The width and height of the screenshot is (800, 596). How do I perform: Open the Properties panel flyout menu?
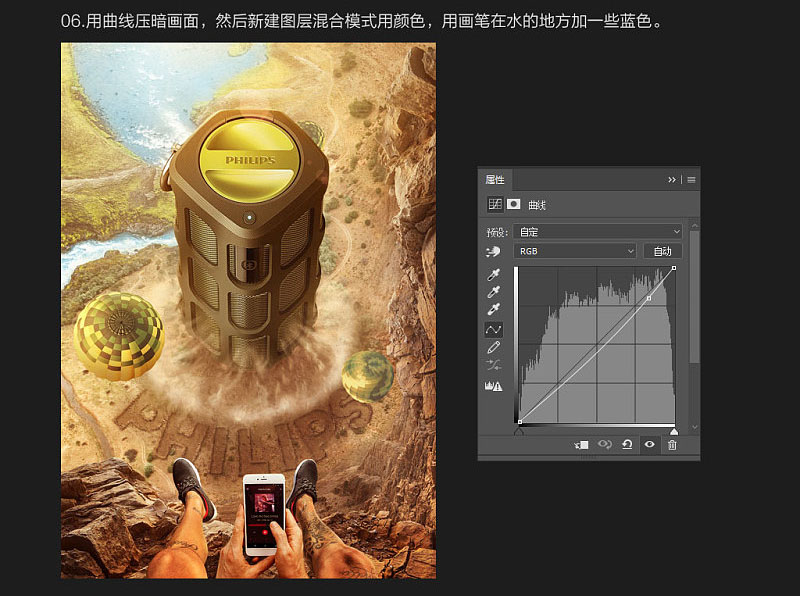pos(691,180)
